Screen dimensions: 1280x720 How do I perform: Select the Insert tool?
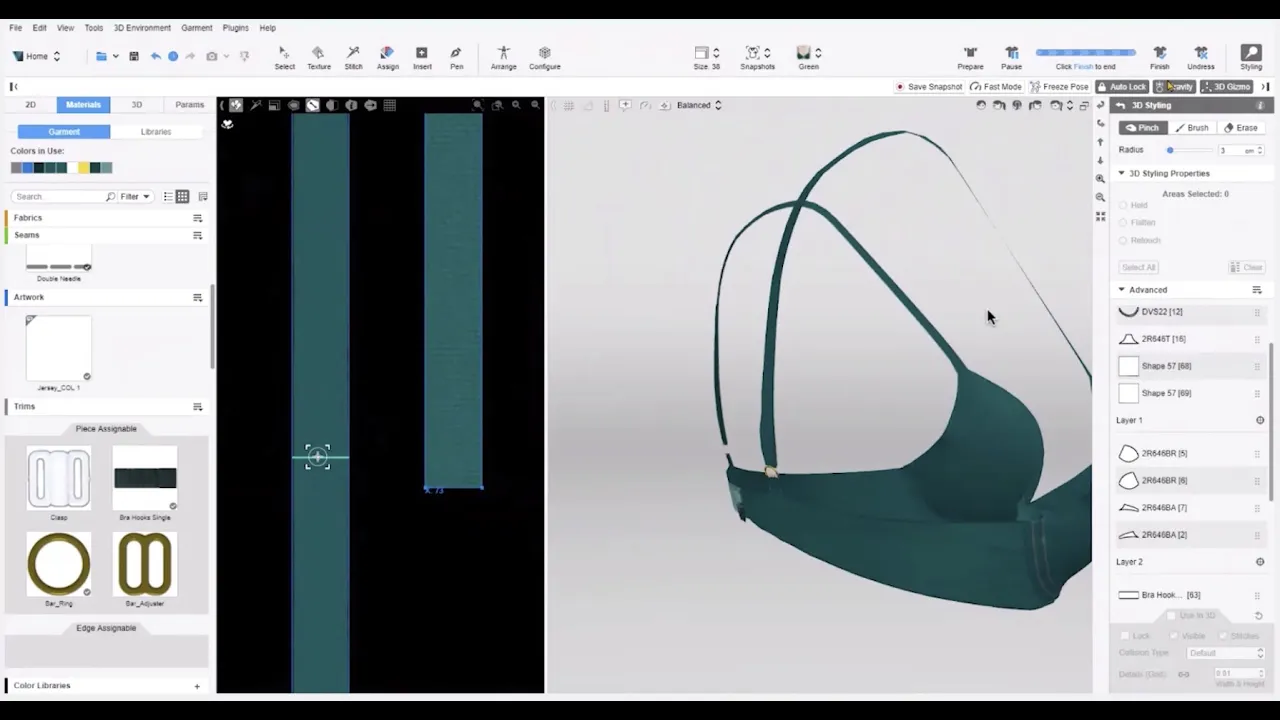(422, 57)
